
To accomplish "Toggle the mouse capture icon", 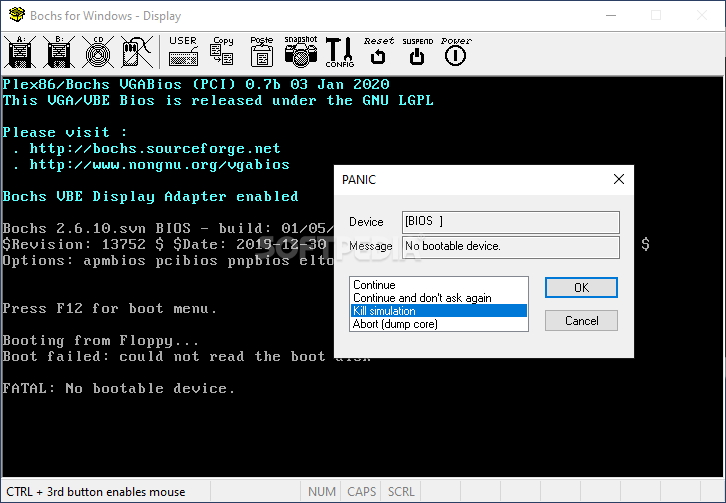I will coord(137,52).
